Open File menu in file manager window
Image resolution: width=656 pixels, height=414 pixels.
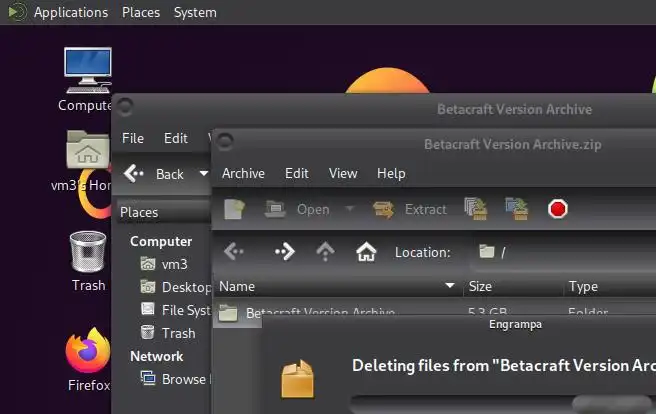(x=133, y=138)
